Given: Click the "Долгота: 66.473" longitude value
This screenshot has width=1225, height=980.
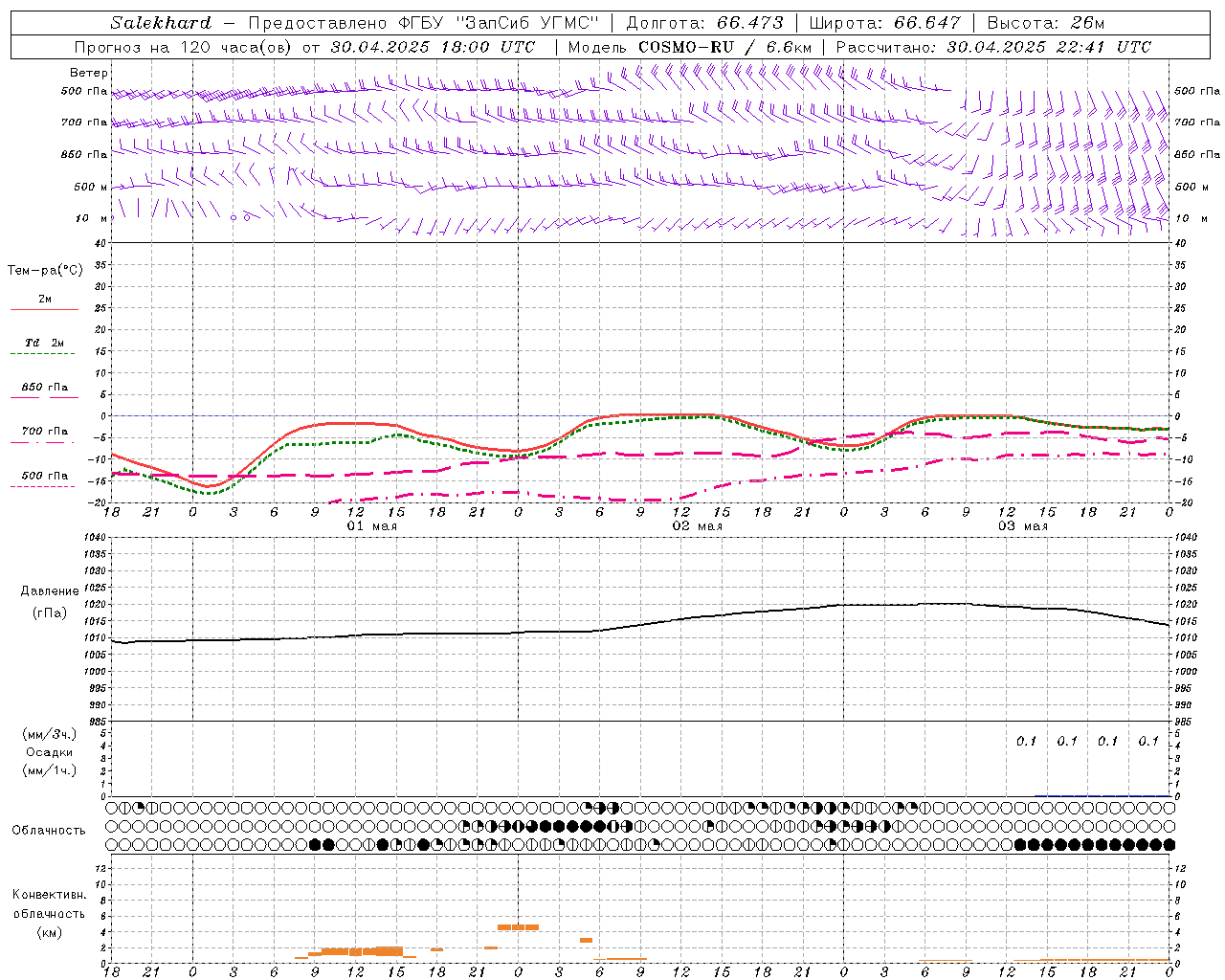Looking at the screenshot, I should [x=704, y=23].
